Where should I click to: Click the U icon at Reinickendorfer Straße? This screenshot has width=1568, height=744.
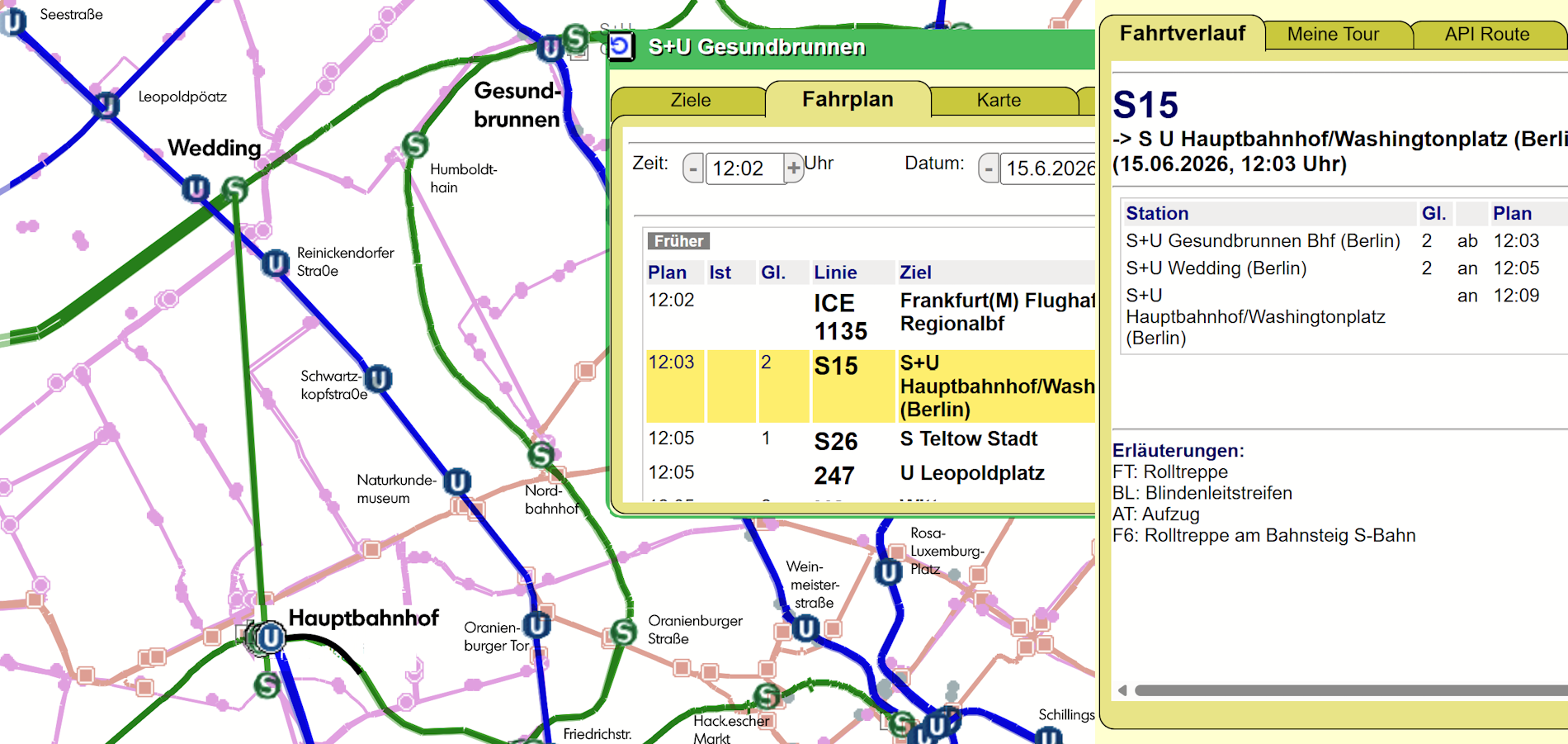coord(275,264)
